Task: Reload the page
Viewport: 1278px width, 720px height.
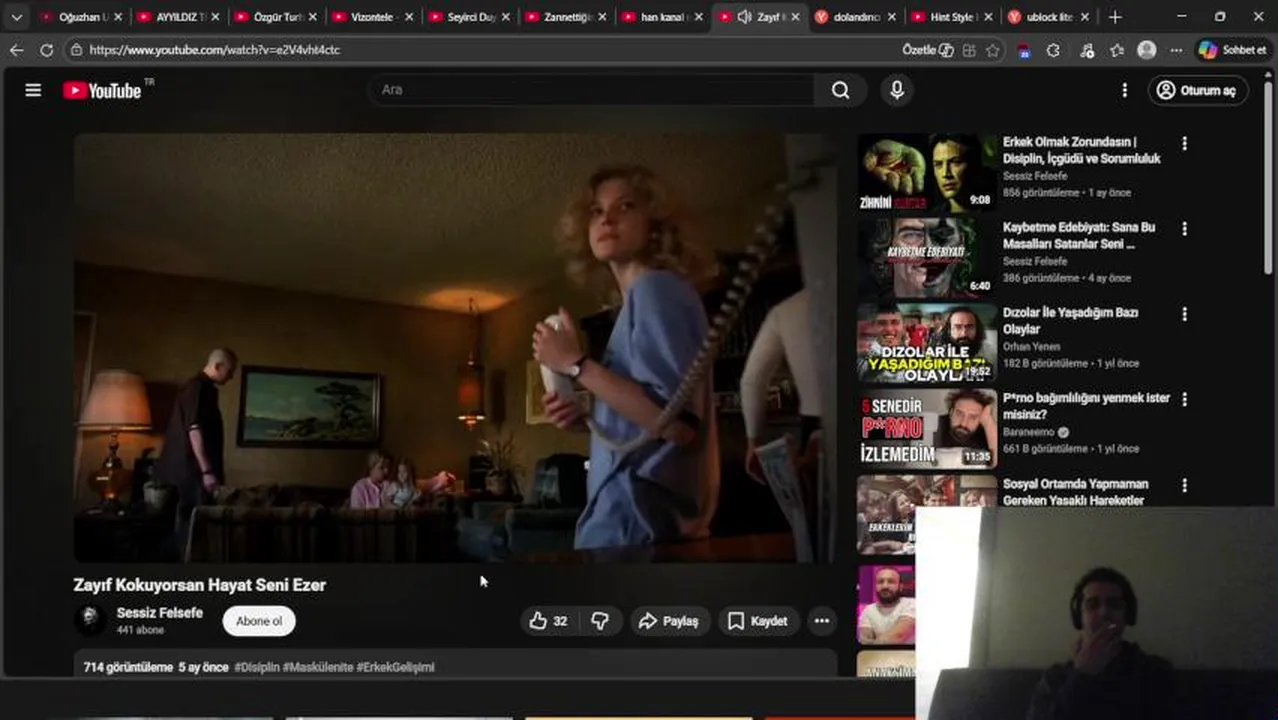Action: point(46,50)
